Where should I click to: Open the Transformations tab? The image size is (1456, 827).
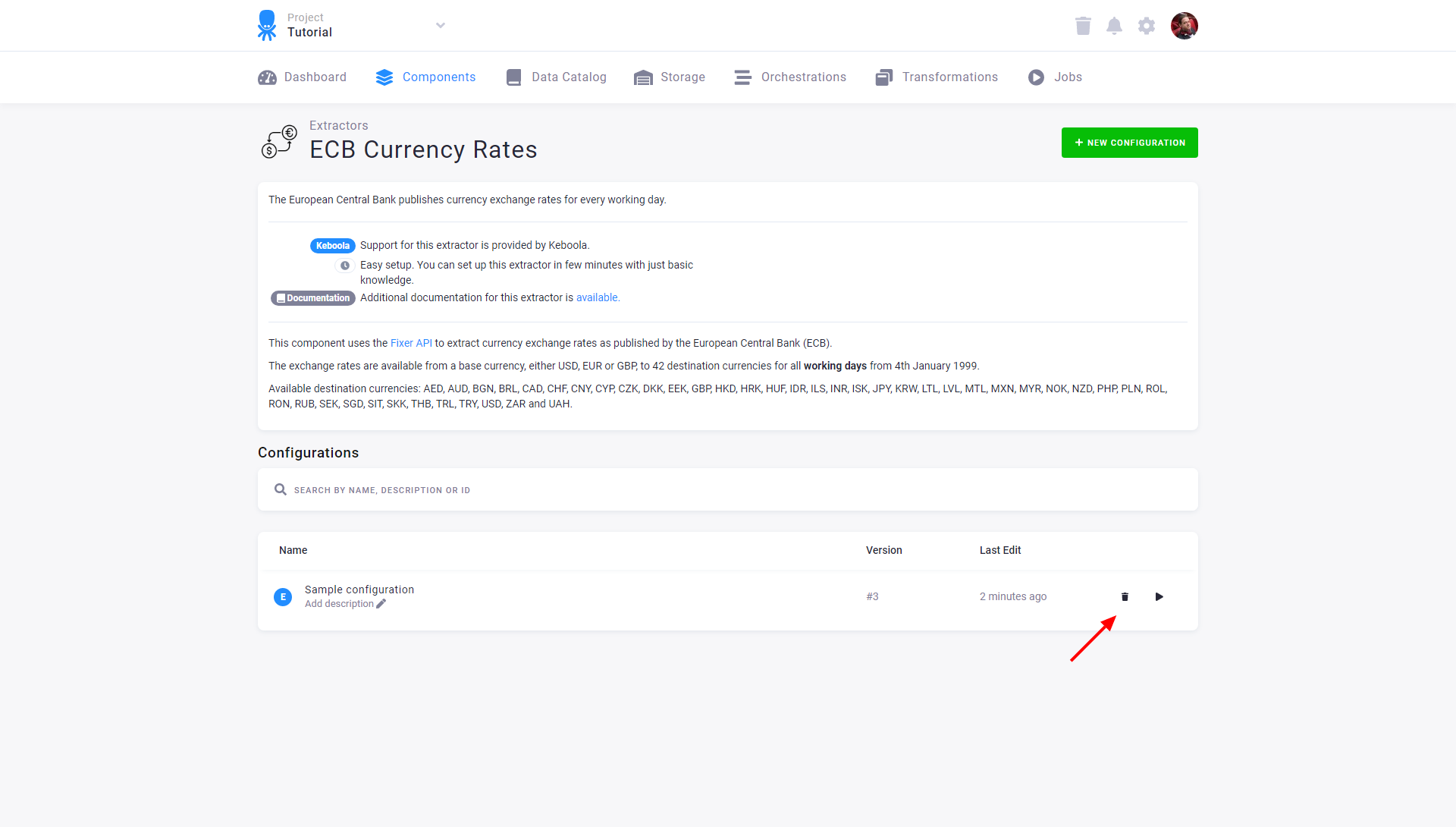coord(937,77)
